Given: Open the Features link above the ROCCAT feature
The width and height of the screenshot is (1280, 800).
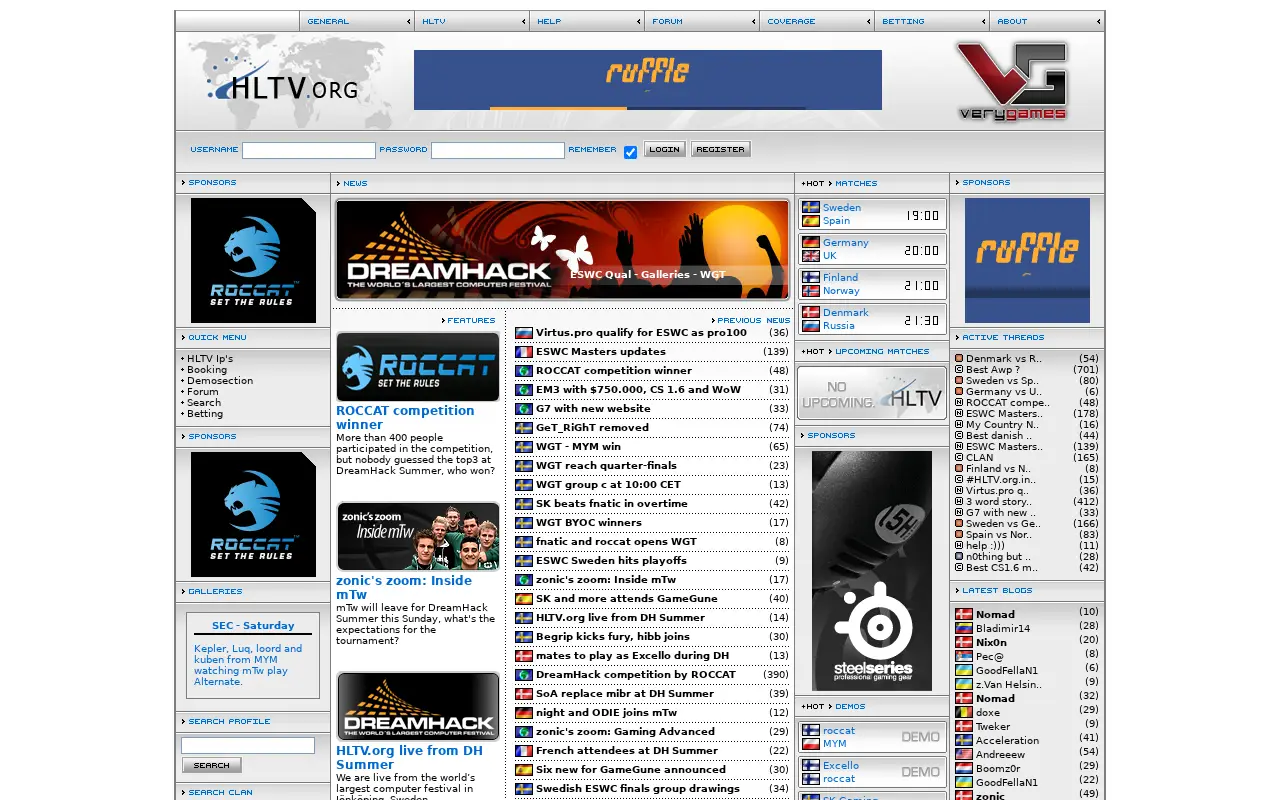Looking at the screenshot, I should pos(471,321).
